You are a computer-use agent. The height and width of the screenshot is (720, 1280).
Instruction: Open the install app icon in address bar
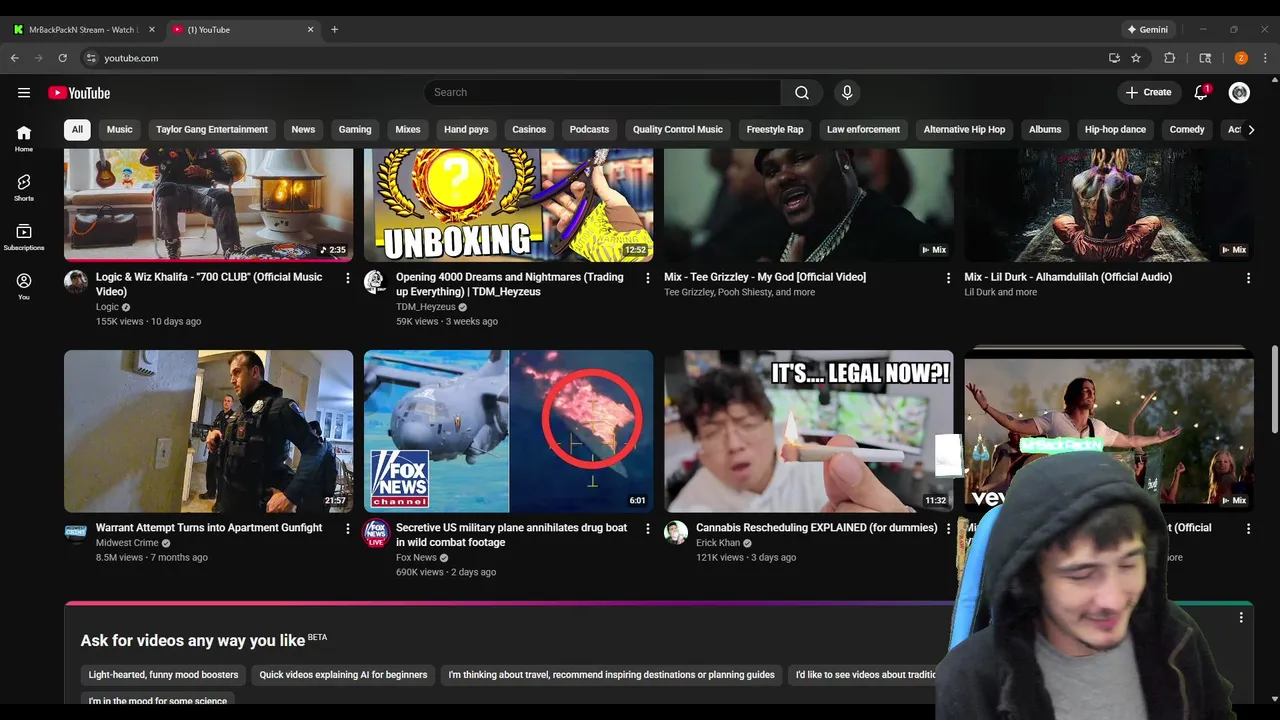pyautogui.click(x=1114, y=58)
